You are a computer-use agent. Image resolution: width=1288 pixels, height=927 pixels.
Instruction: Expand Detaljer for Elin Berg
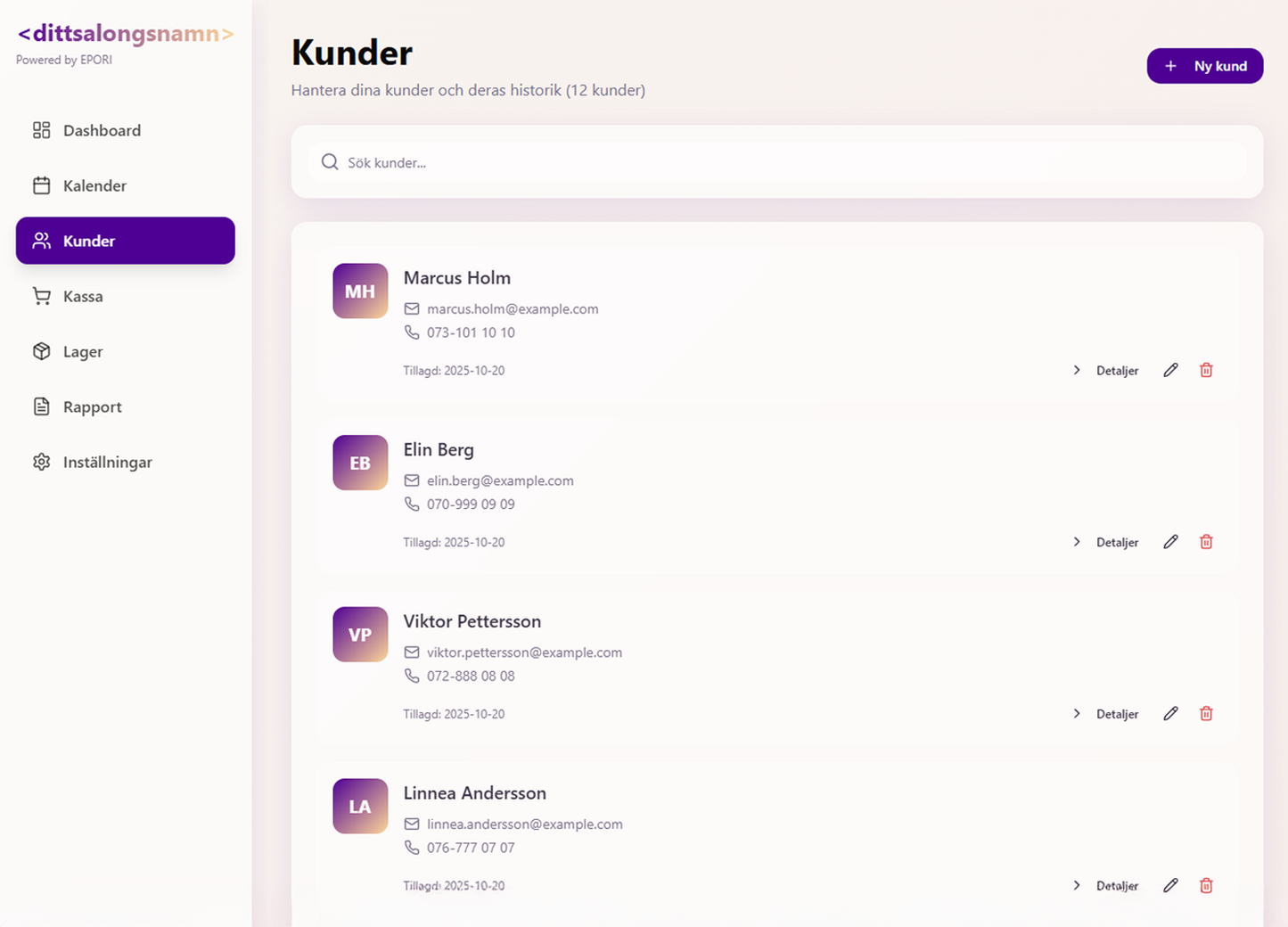coord(1105,542)
